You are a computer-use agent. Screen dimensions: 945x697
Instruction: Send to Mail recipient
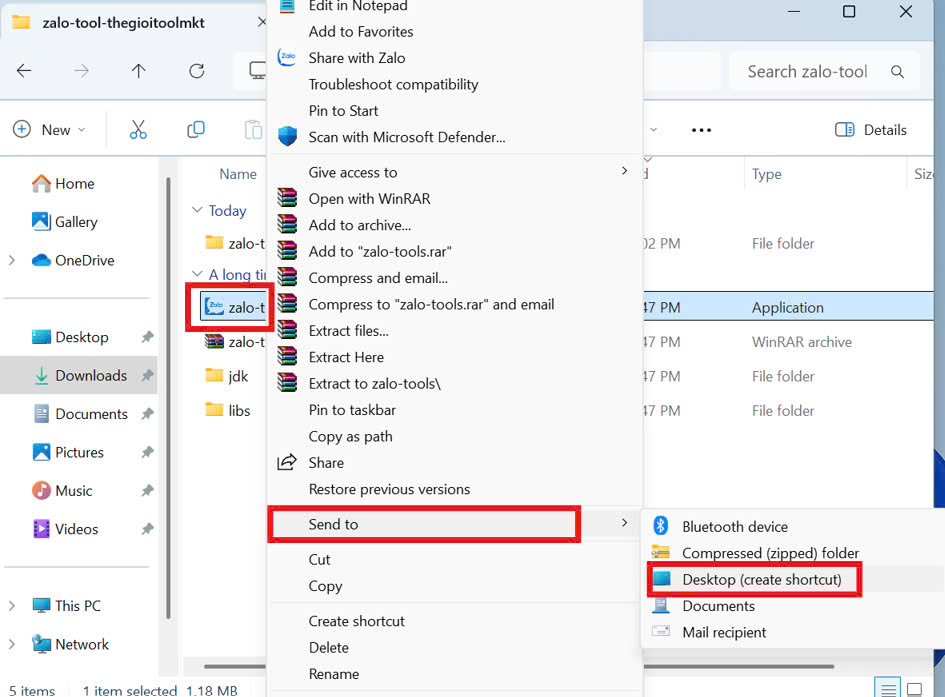click(724, 633)
